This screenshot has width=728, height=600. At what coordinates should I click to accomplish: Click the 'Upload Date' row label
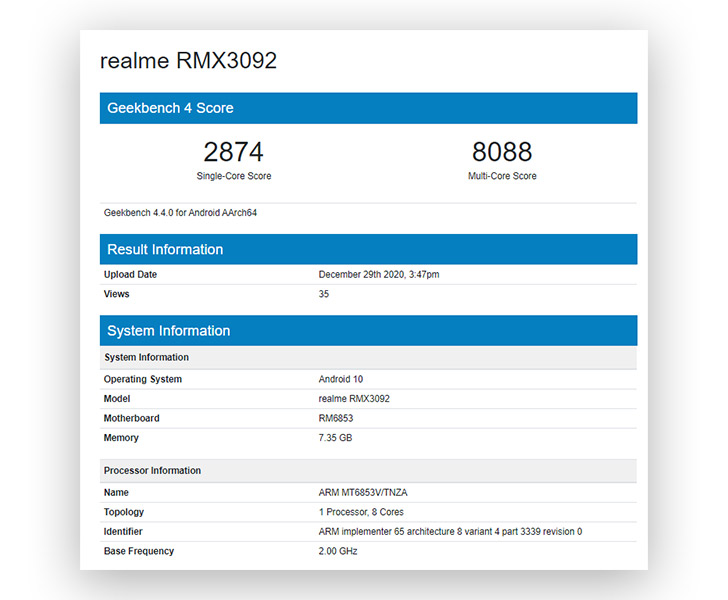click(130, 274)
